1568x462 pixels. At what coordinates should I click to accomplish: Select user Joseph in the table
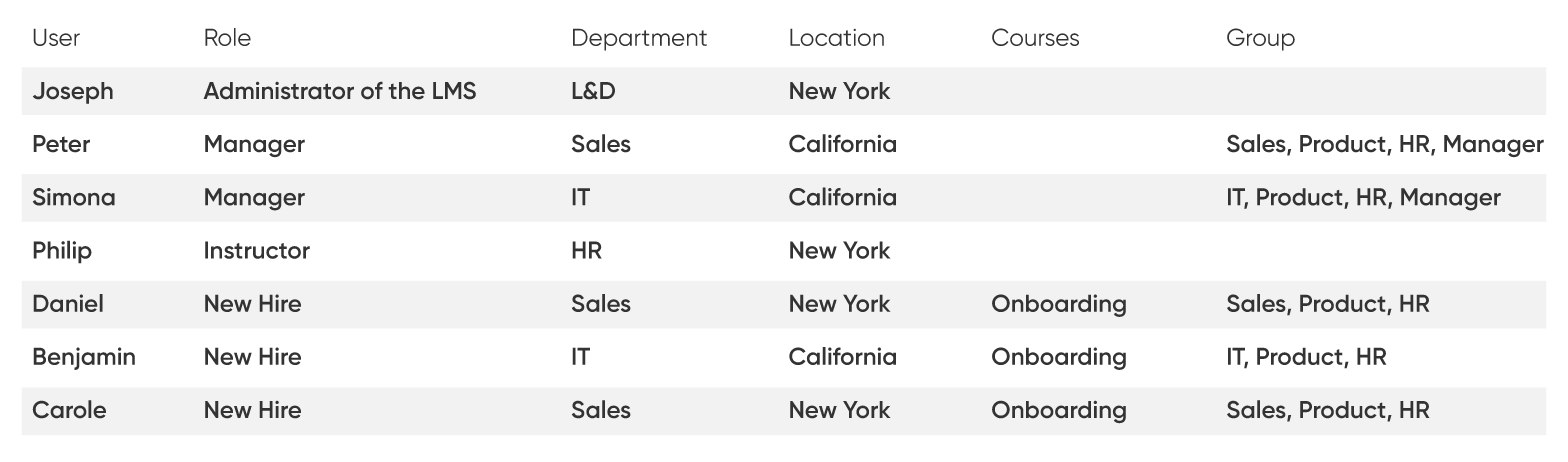pos(73,92)
